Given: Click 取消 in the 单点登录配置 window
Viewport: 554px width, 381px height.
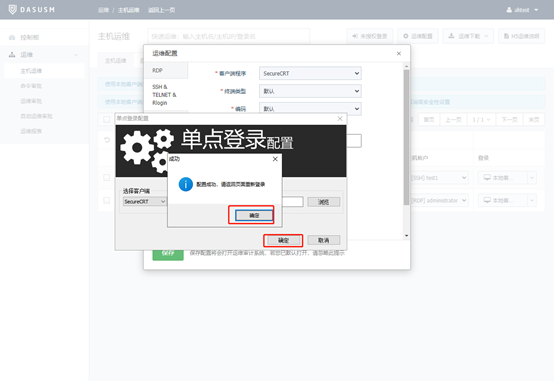Looking at the screenshot, I should coord(324,240).
